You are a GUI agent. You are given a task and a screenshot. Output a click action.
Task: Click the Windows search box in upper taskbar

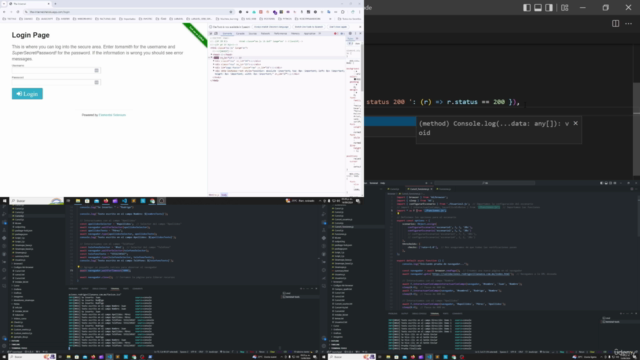[37, 201]
